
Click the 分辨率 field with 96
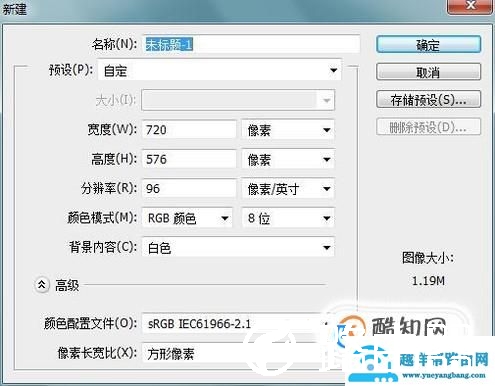click(x=189, y=188)
